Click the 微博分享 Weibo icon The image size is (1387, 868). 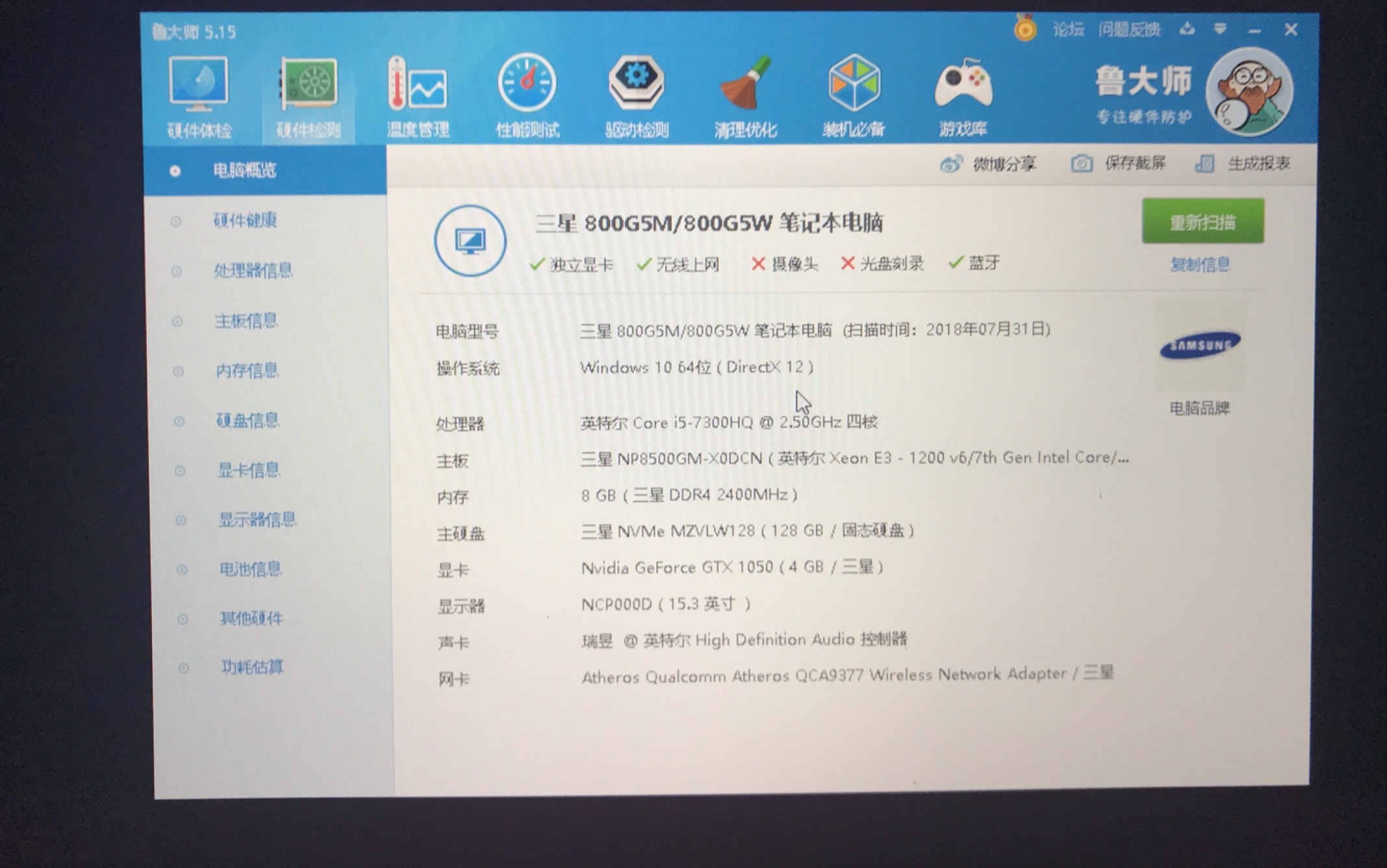[x=951, y=164]
